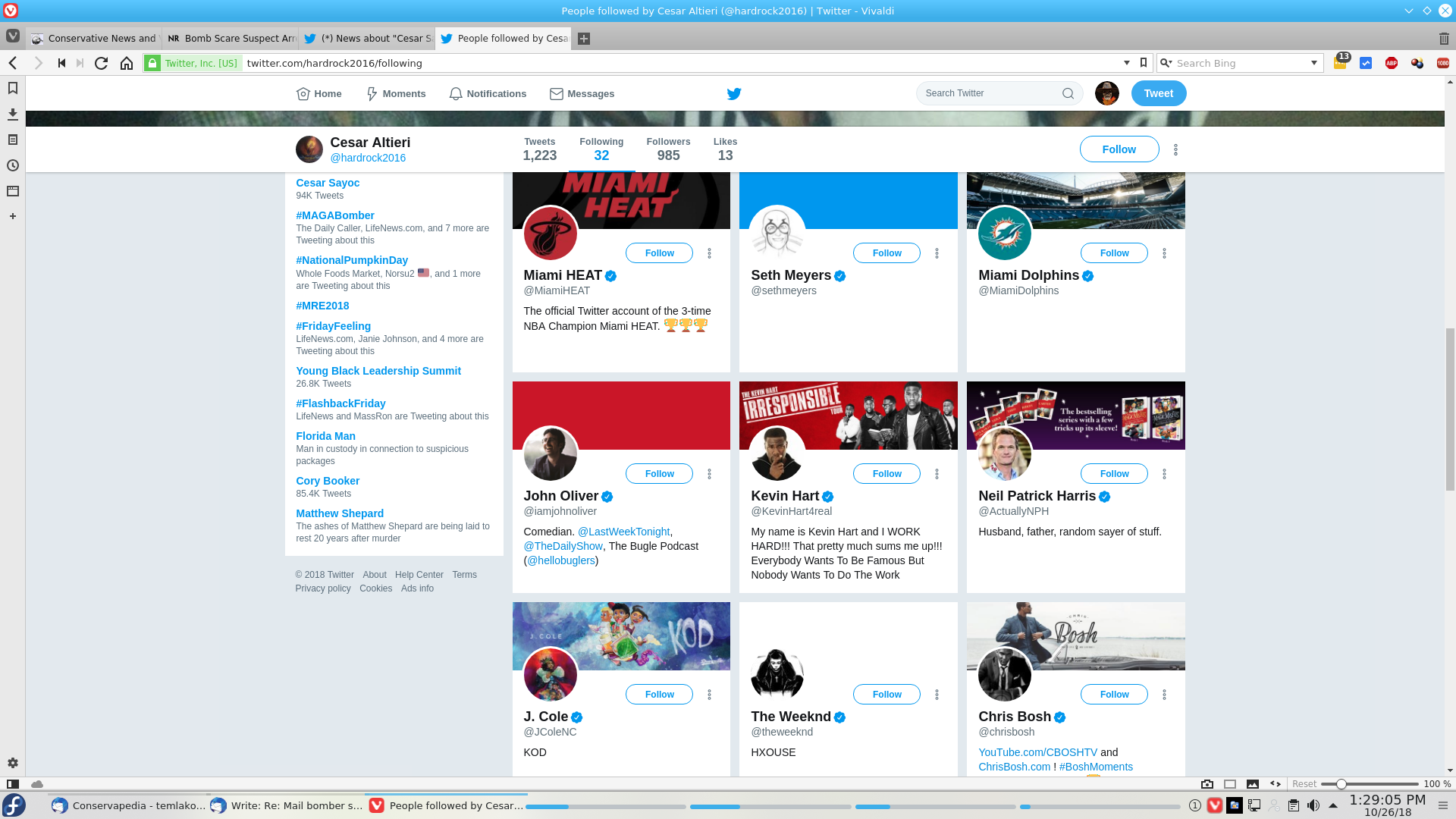This screenshot has width=1456, height=819.
Task: Open more options on Kevin Hart card
Action: (937, 474)
